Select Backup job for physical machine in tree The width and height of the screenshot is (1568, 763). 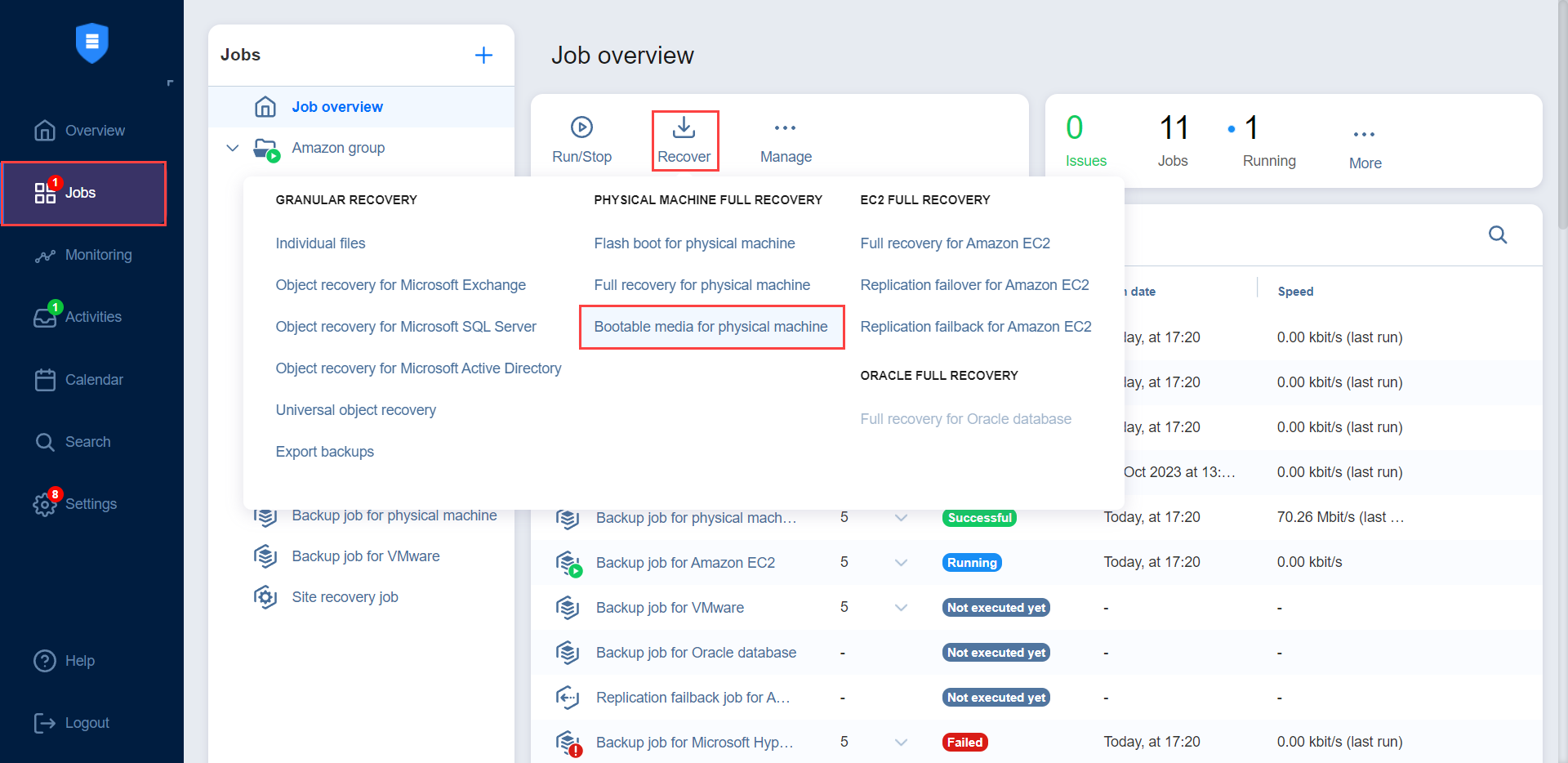[x=394, y=515]
